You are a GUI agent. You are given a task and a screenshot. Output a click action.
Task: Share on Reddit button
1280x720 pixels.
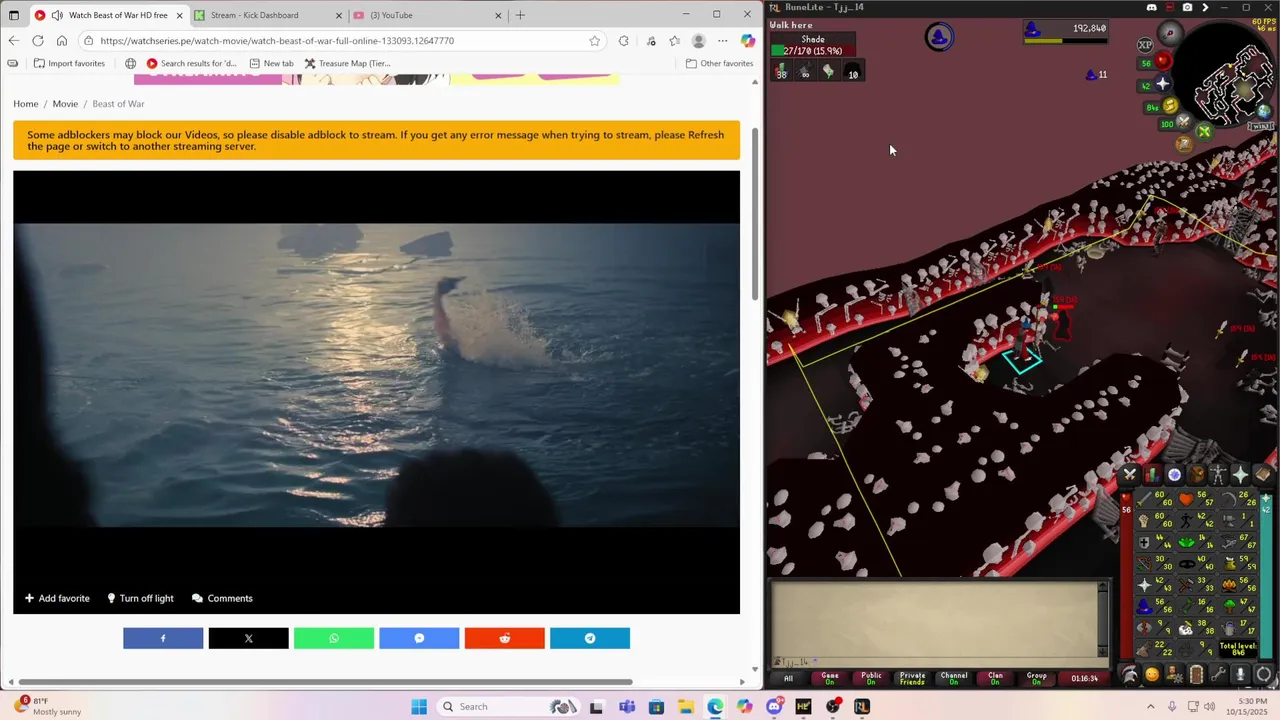point(504,638)
